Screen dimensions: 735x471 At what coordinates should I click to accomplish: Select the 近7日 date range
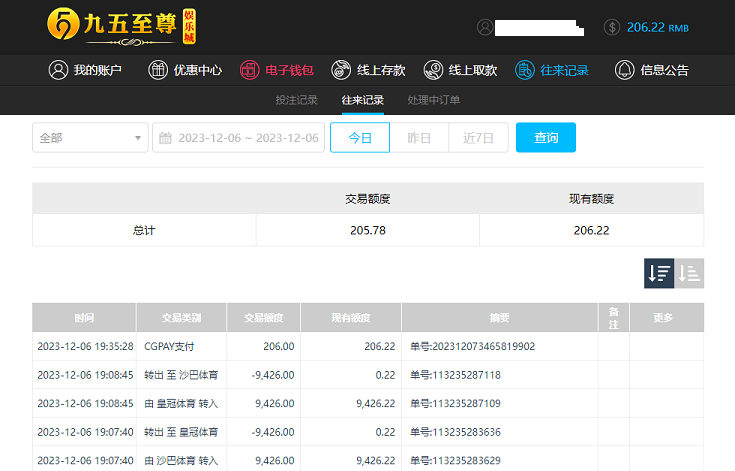tap(478, 138)
